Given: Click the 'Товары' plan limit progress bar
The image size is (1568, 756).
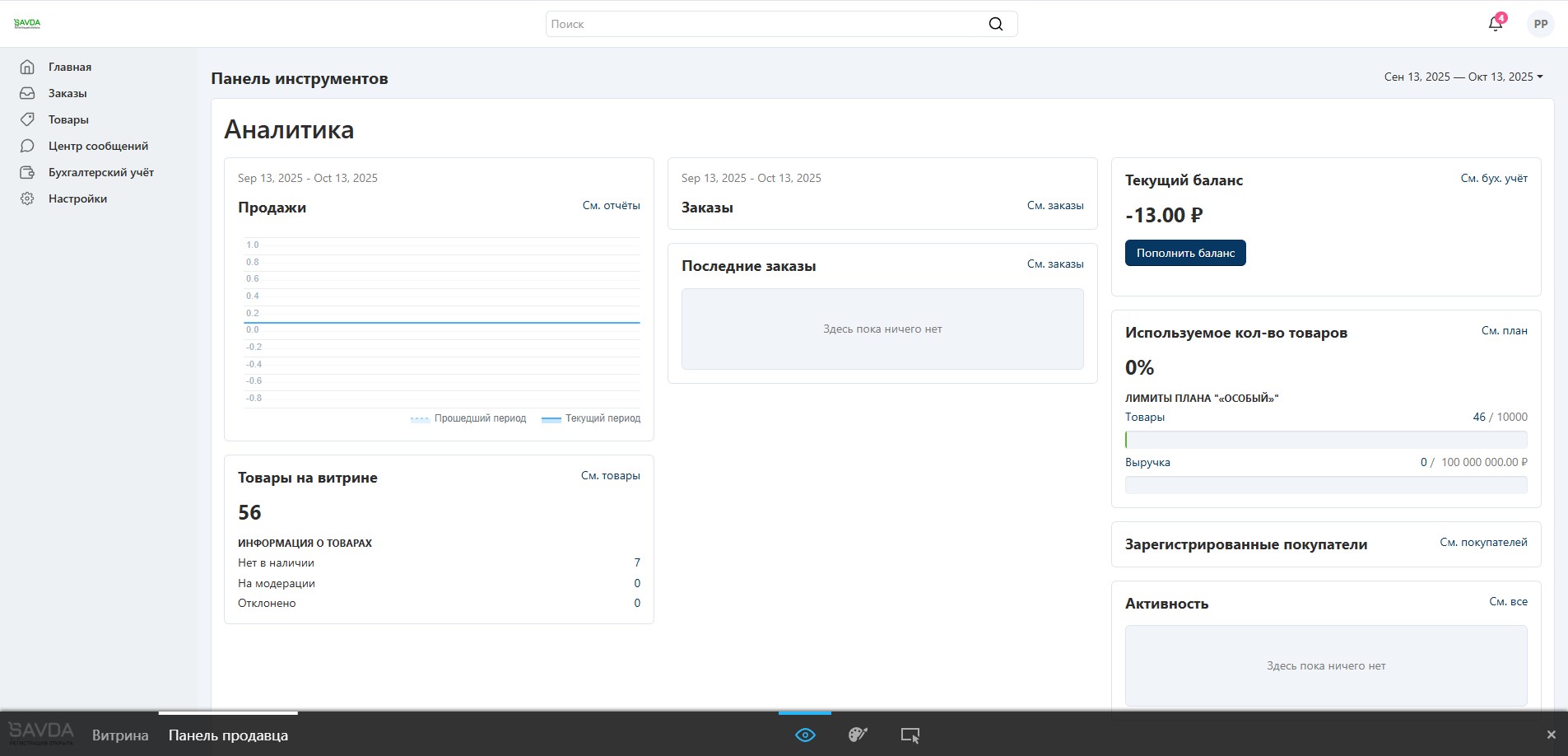Looking at the screenshot, I should coord(1325,440).
